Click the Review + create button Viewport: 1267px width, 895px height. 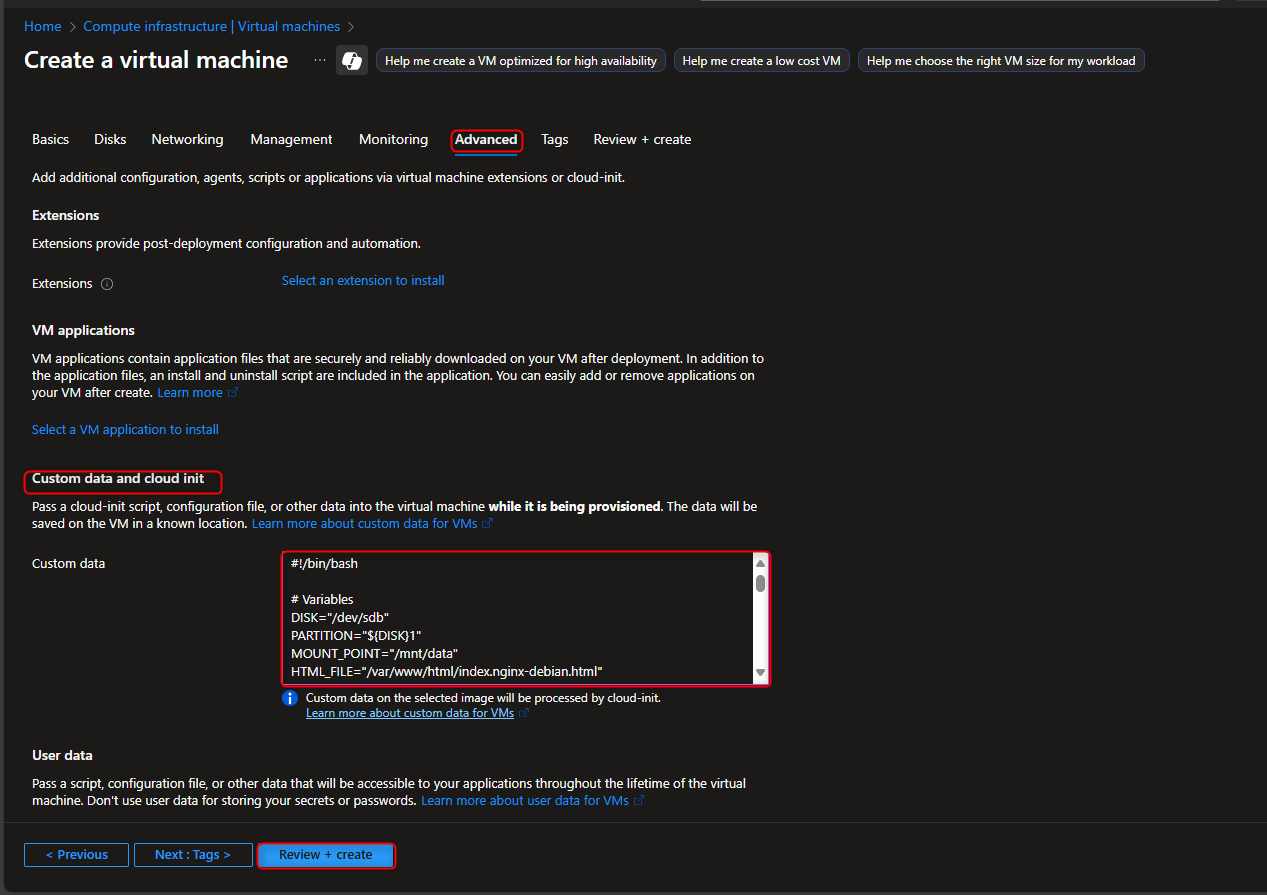click(x=325, y=855)
